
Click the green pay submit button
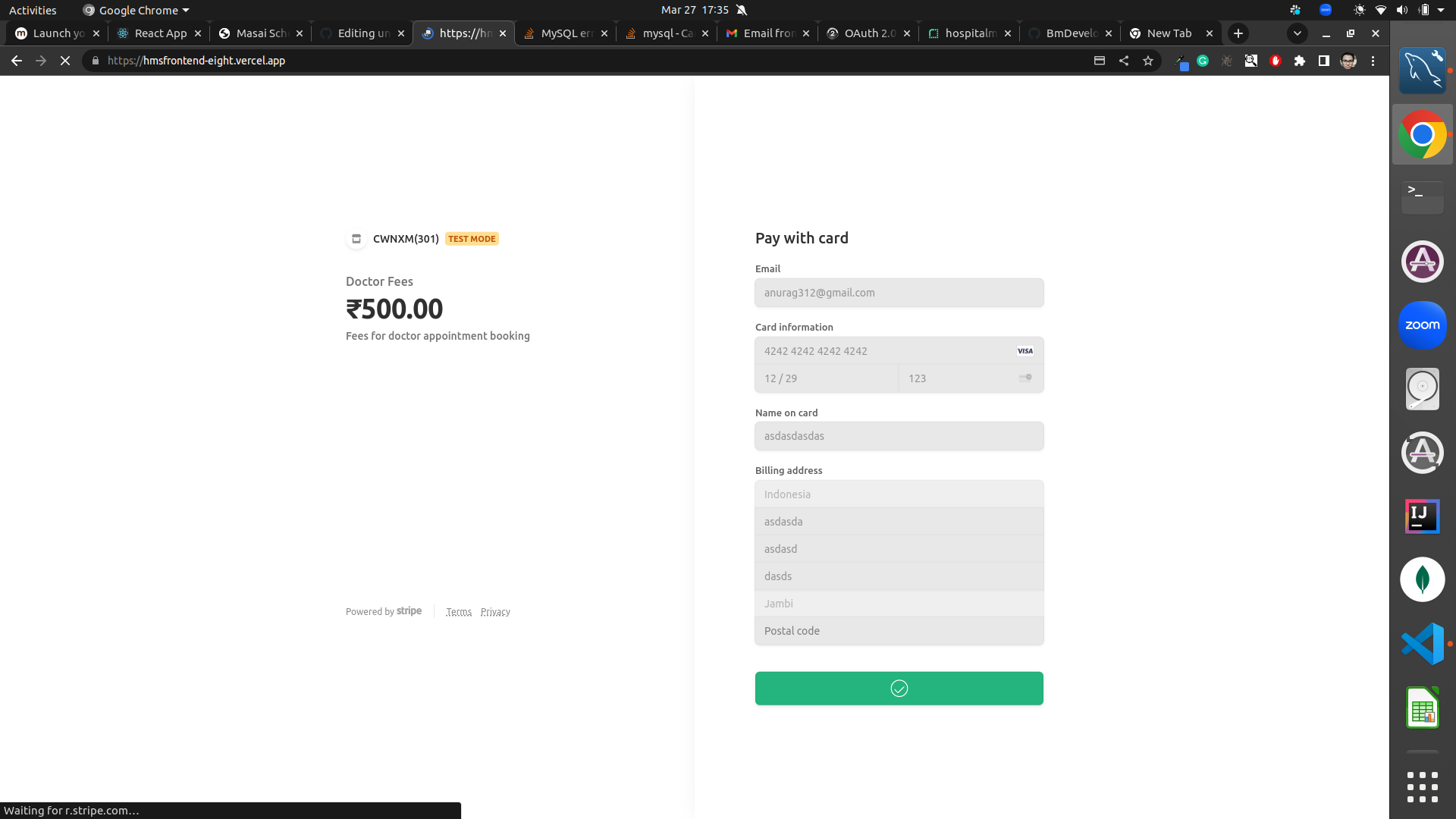point(899,689)
